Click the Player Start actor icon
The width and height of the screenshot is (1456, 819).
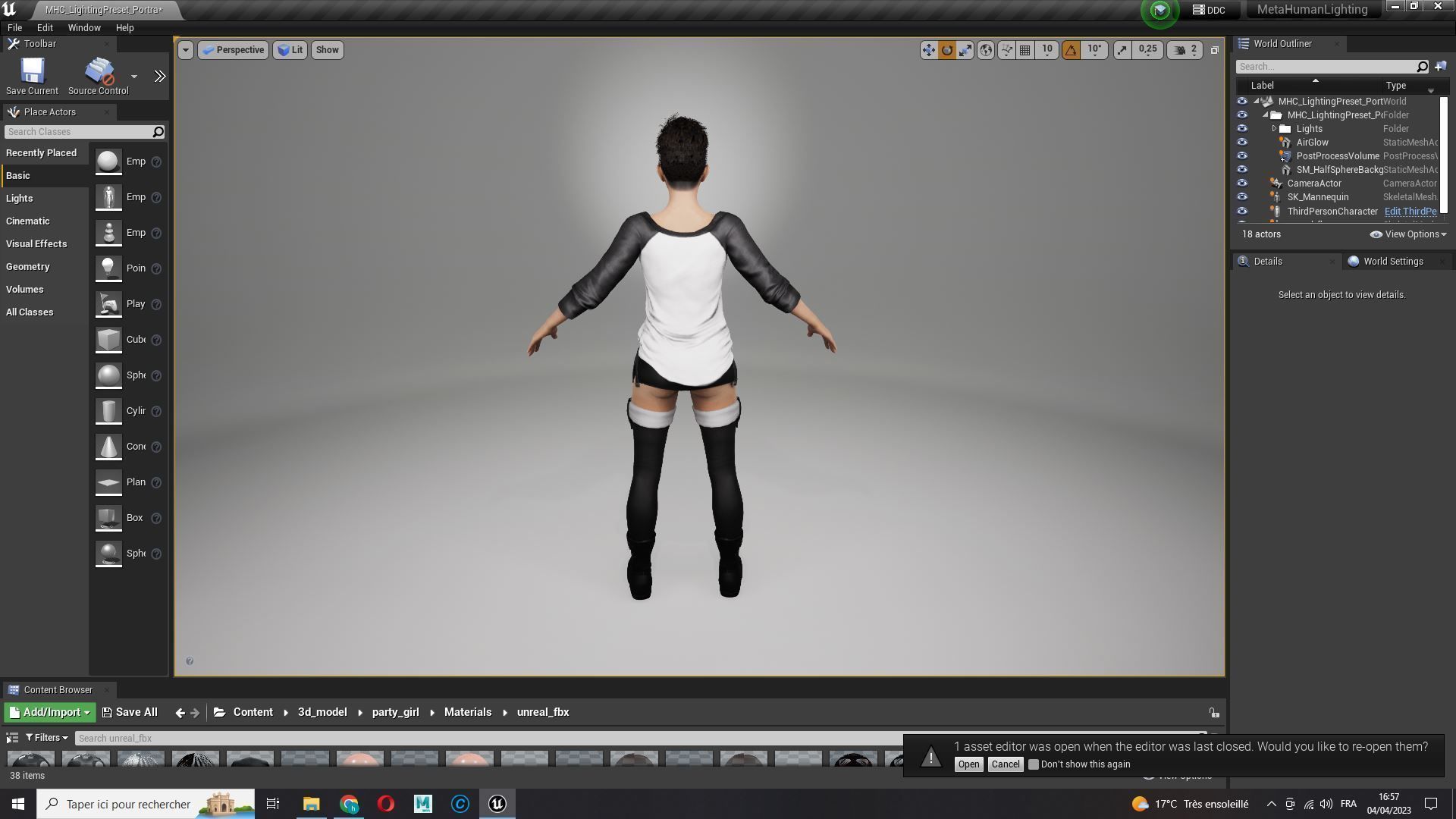[x=108, y=304]
